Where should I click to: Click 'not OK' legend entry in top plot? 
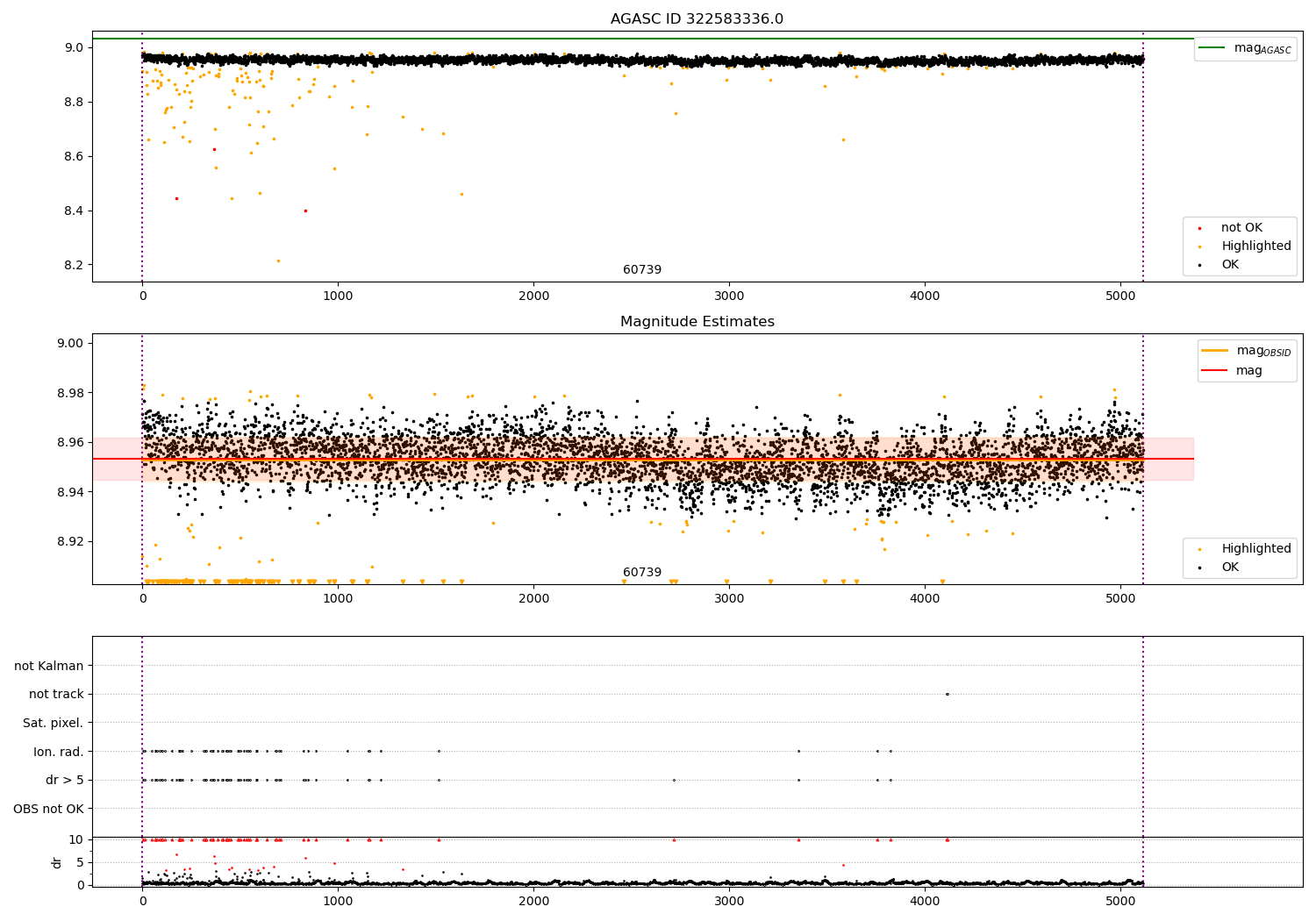click(x=1241, y=228)
